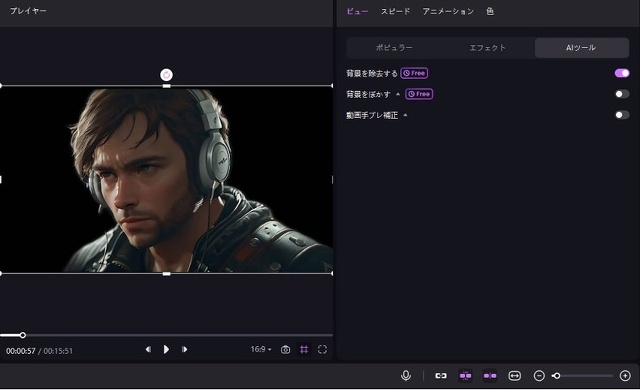This screenshot has height=390, width=640.
Task: Enter fullscreen preview mode
Action: [322, 350]
